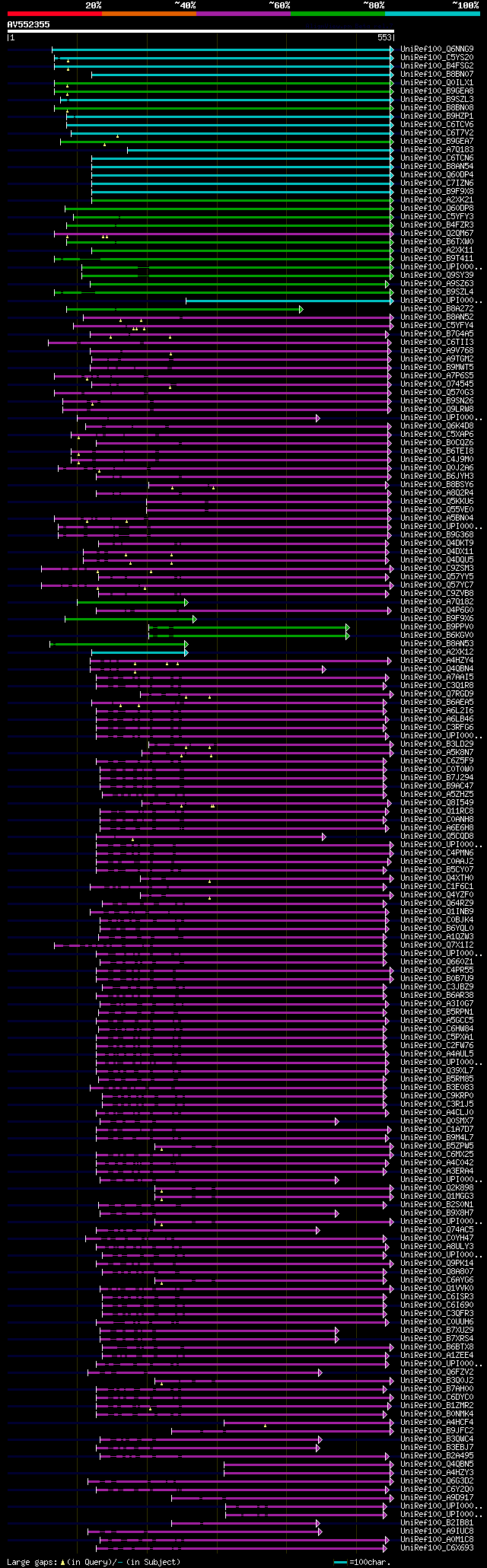
Task: Click the purple ~60% legend segment
Action: point(243,14)
